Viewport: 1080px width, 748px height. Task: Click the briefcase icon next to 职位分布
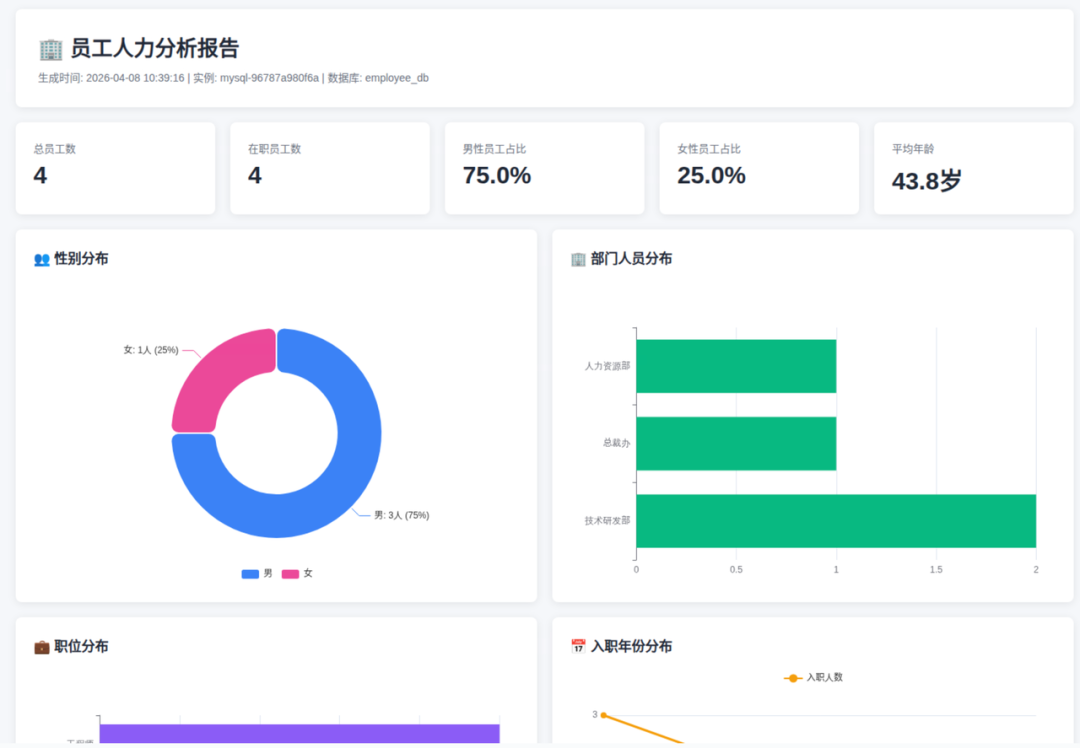click(x=42, y=647)
